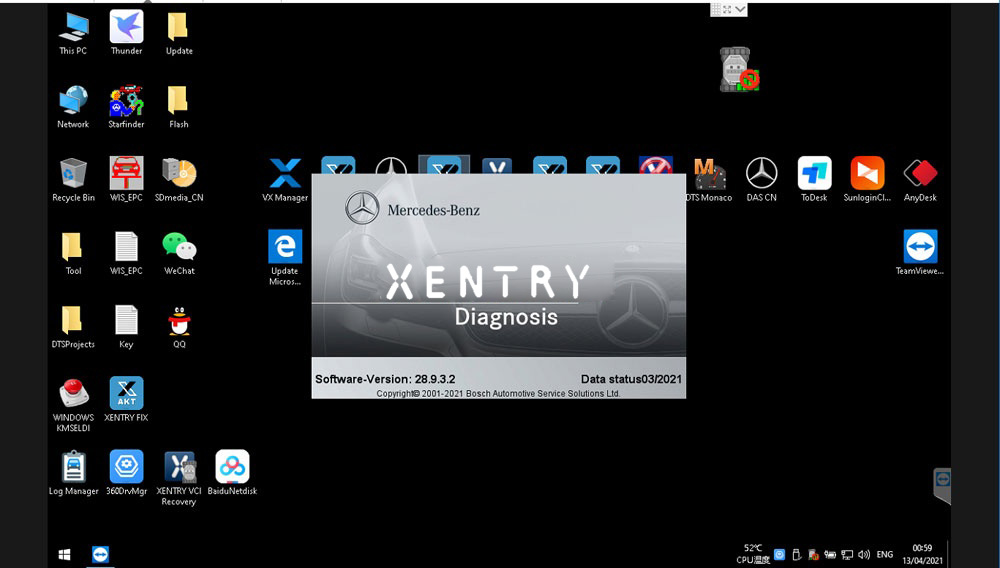
Task: Click the VCI multiplexer disconnected status icon
Action: [739, 69]
